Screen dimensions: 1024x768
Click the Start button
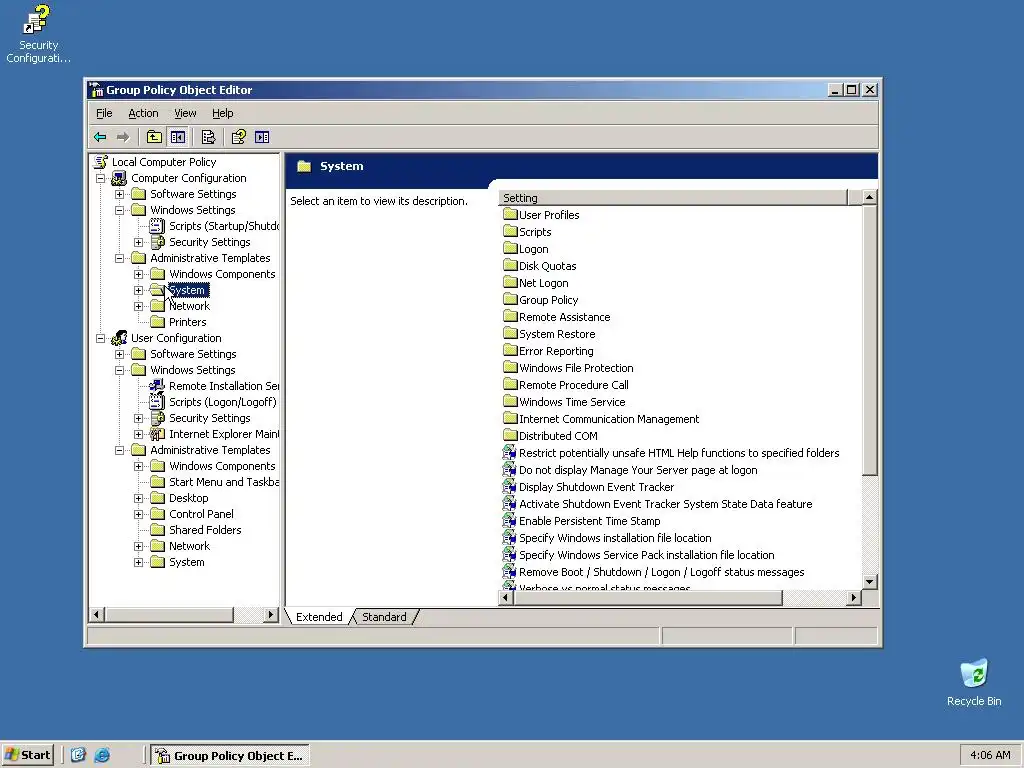tap(27, 755)
